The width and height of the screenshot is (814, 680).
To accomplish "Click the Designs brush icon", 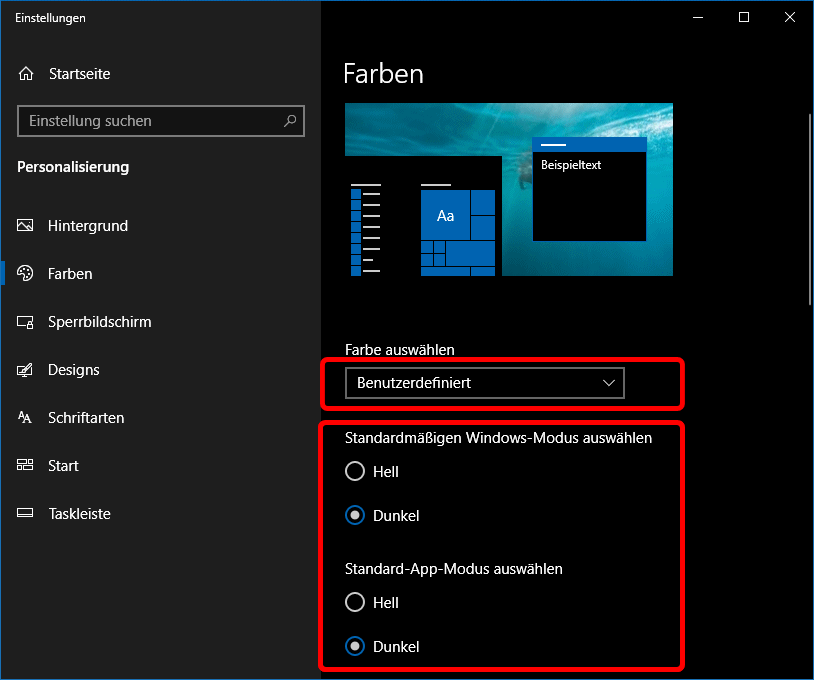I will click(26, 370).
